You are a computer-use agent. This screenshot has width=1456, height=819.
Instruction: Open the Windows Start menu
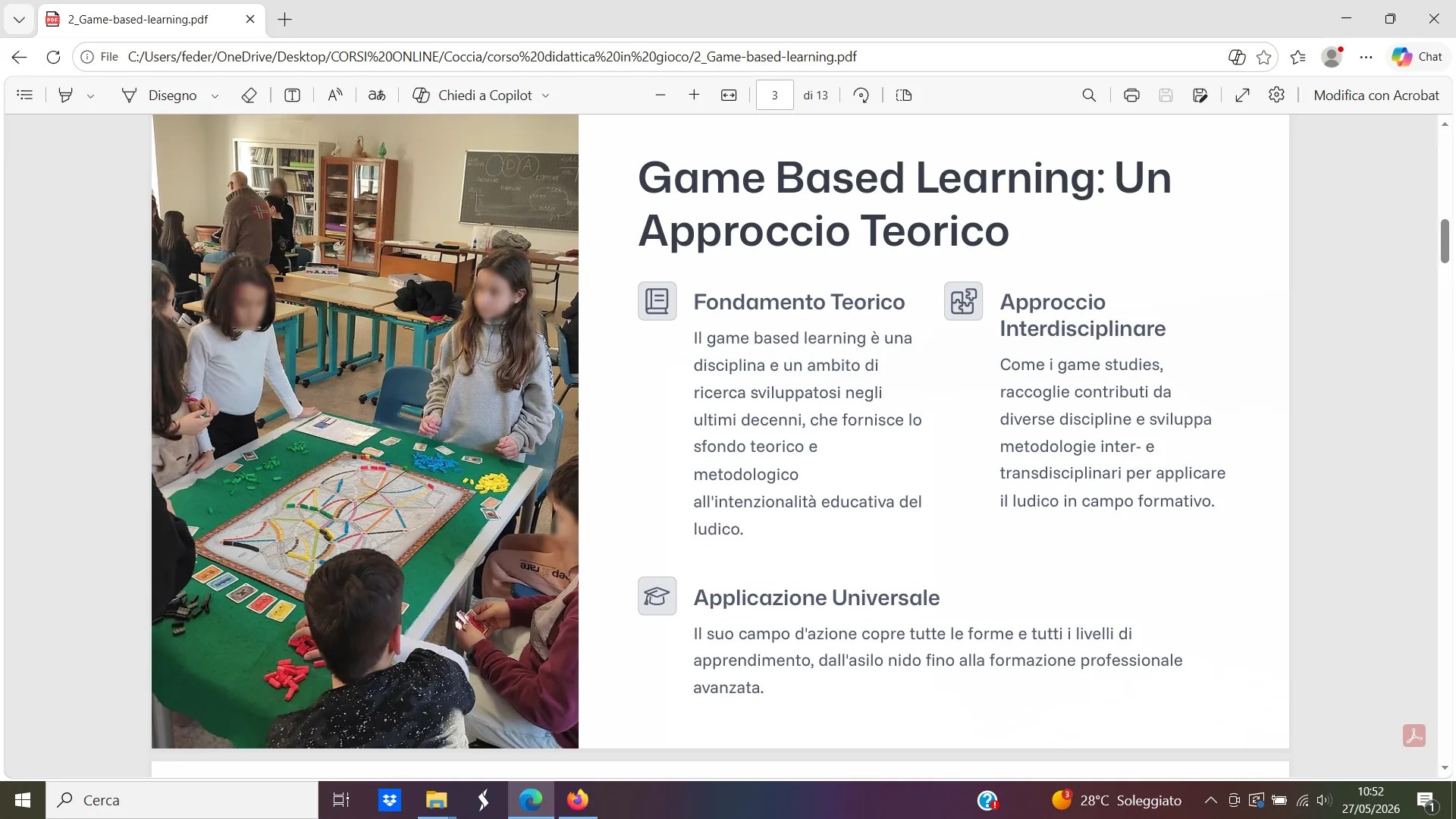23,800
